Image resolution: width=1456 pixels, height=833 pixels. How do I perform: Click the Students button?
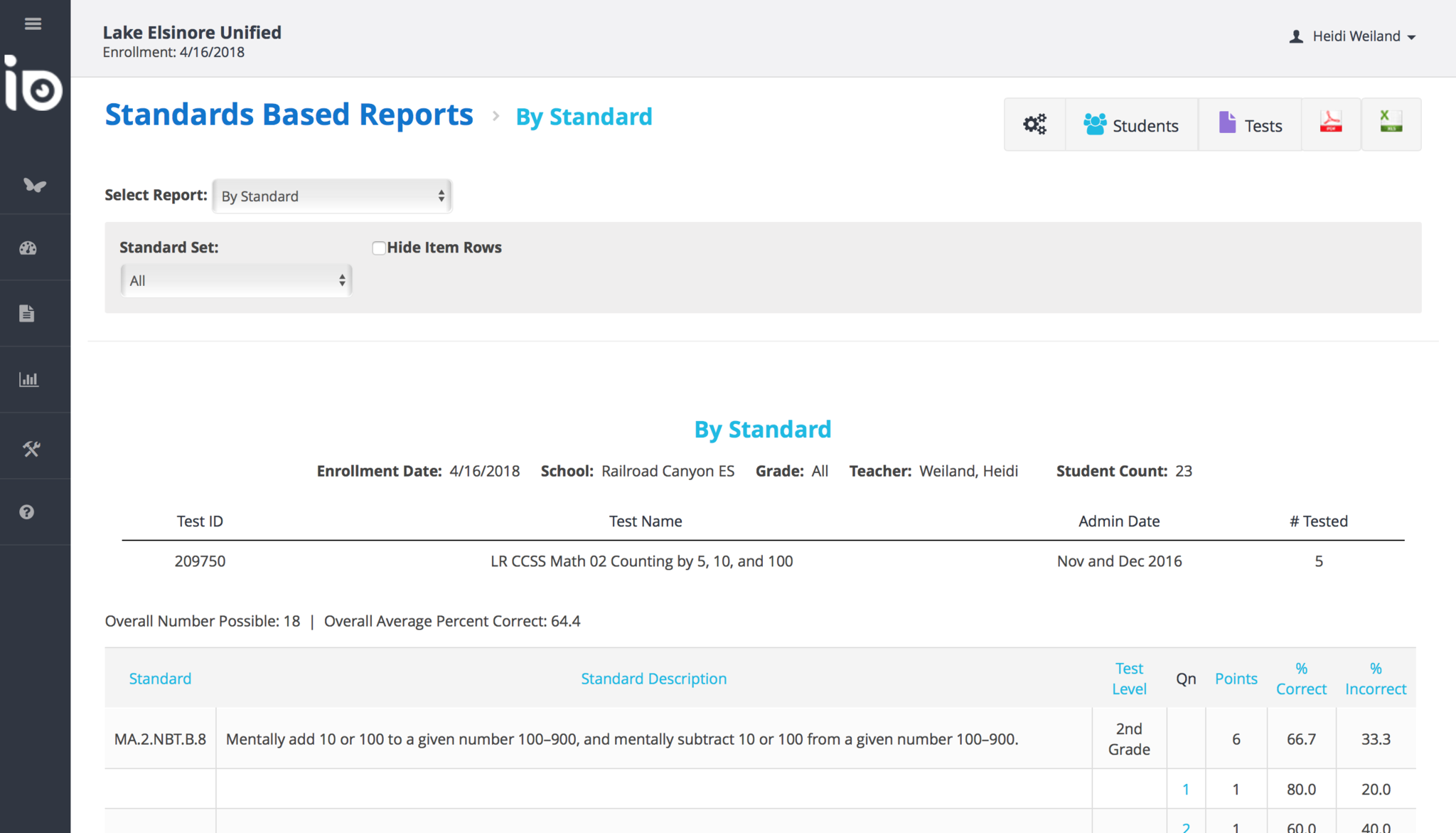point(1131,125)
